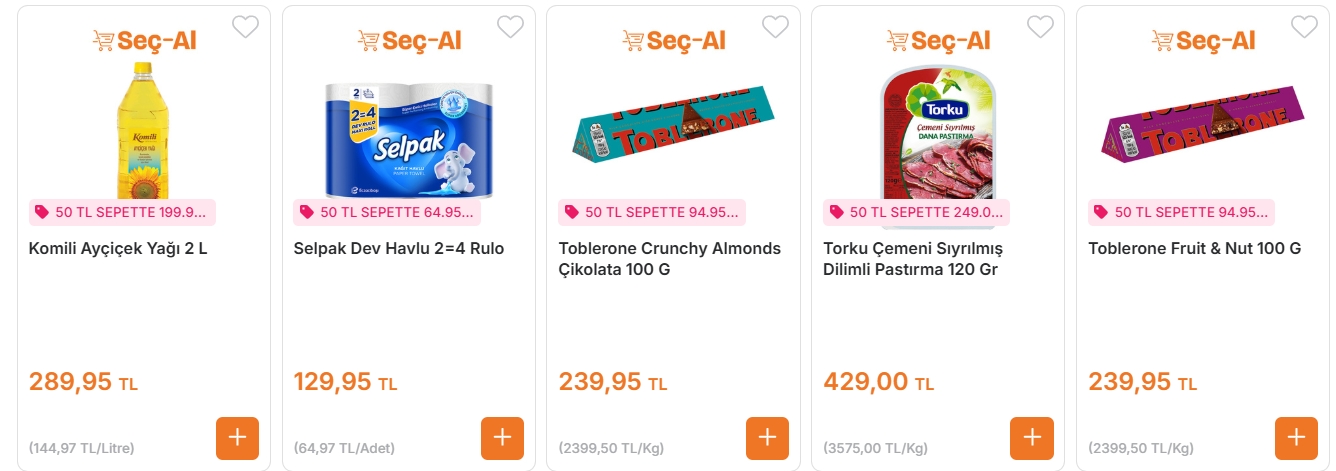Favorite the Selpak Dev Havlu product
Screen dimensions: 1336x471
[510, 27]
